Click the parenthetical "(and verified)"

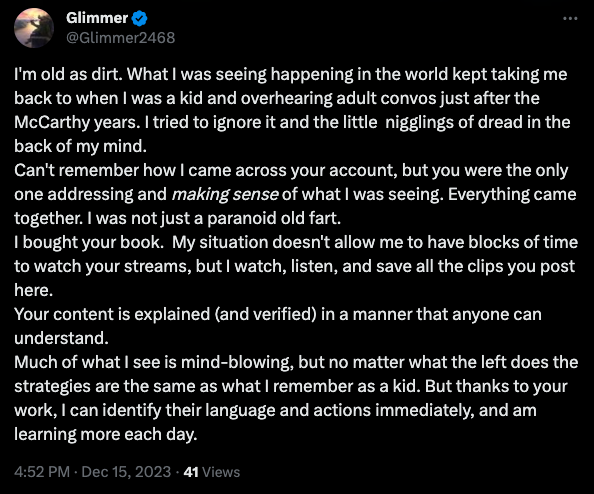click(x=265, y=314)
